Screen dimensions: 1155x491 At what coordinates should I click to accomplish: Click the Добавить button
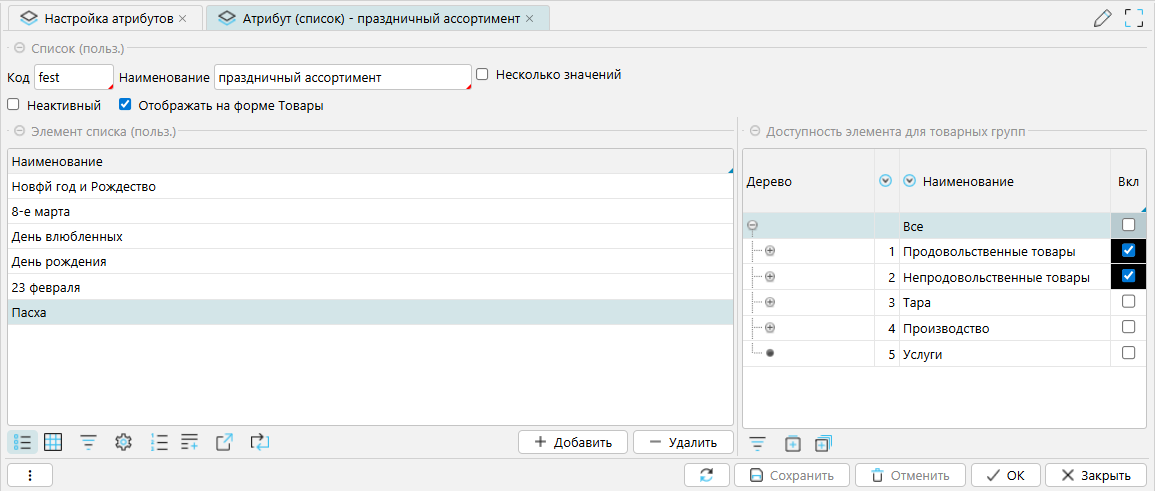[x=572, y=442]
